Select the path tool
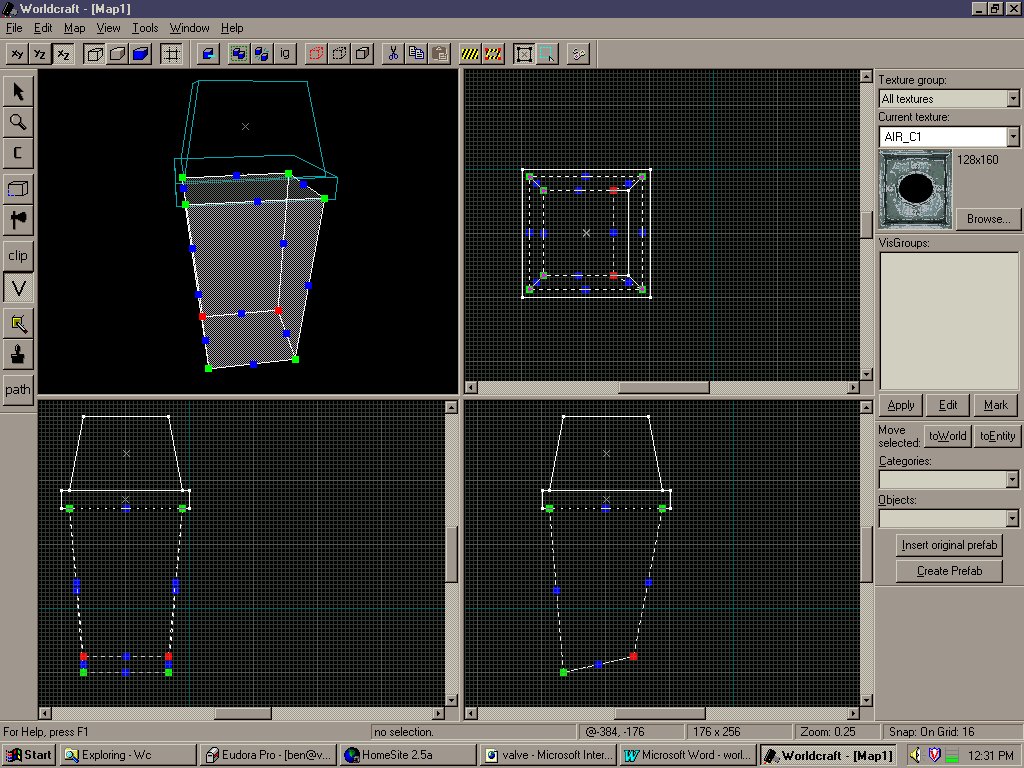 18,390
